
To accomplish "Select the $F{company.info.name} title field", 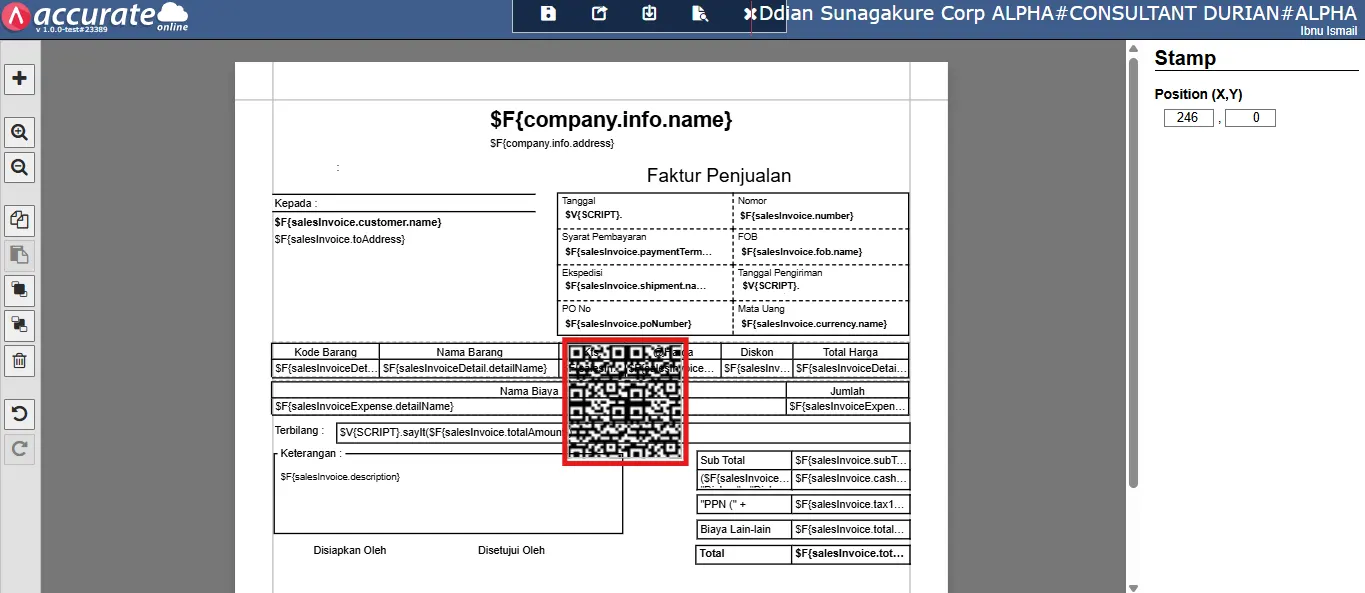I will [611, 119].
